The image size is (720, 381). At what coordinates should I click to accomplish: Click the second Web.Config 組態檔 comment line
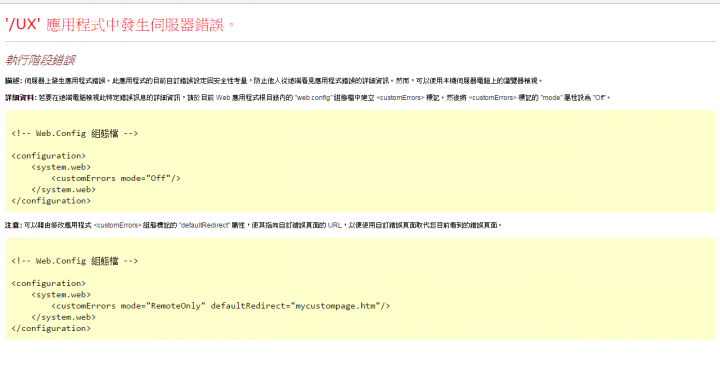click(74, 261)
